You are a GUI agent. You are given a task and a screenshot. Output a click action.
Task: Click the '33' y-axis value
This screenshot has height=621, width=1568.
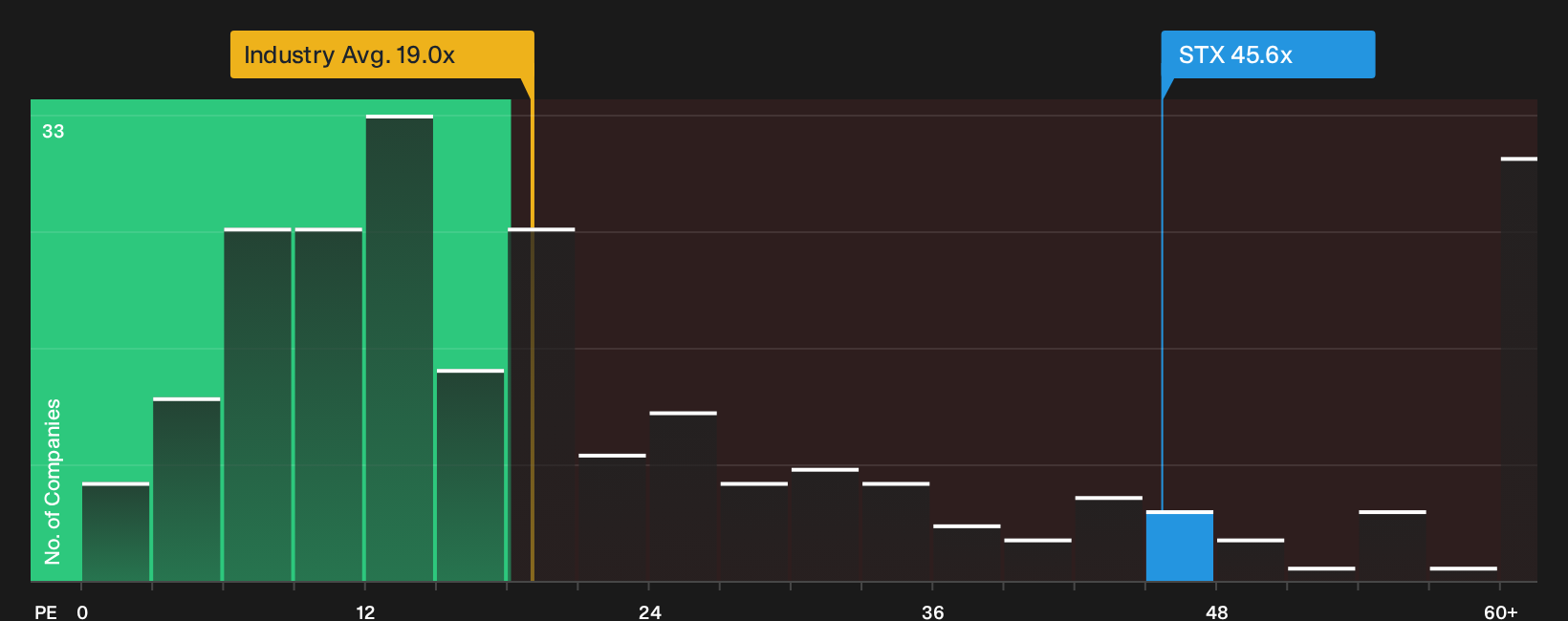54,132
